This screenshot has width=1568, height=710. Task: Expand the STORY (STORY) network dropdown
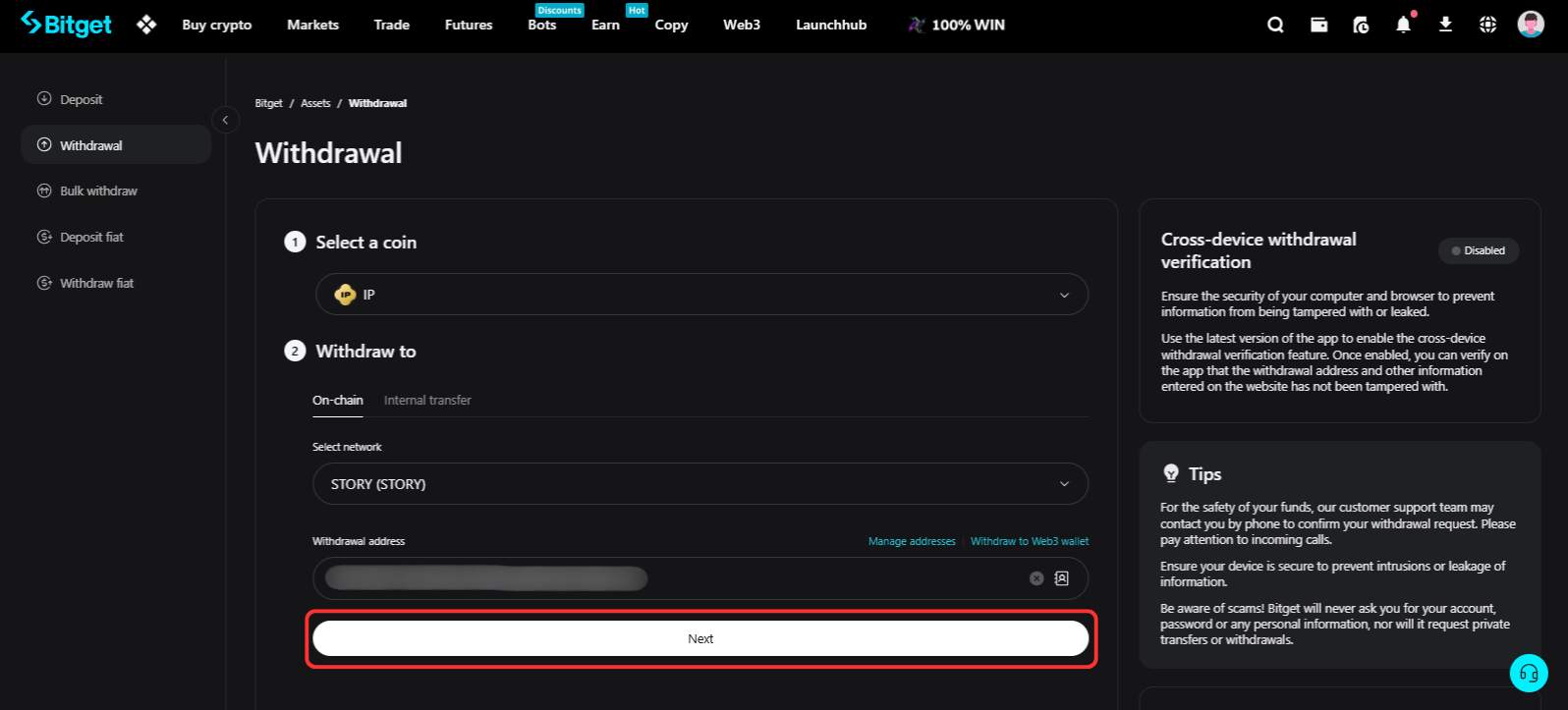point(700,484)
